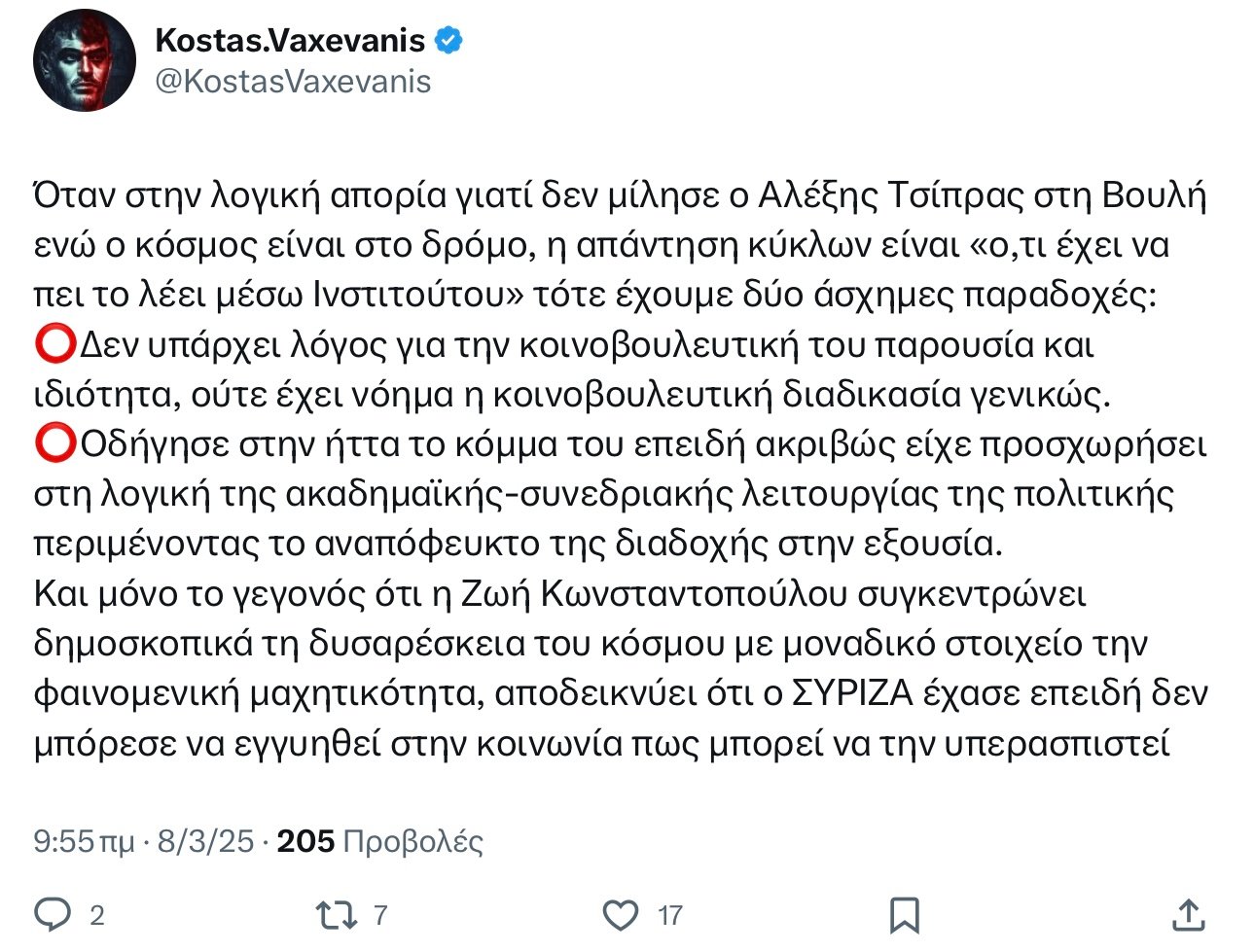This screenshot has height=952, width=1254.
Task: Visit the @KostasVaxevanis handle
Action: pos(293,82)
